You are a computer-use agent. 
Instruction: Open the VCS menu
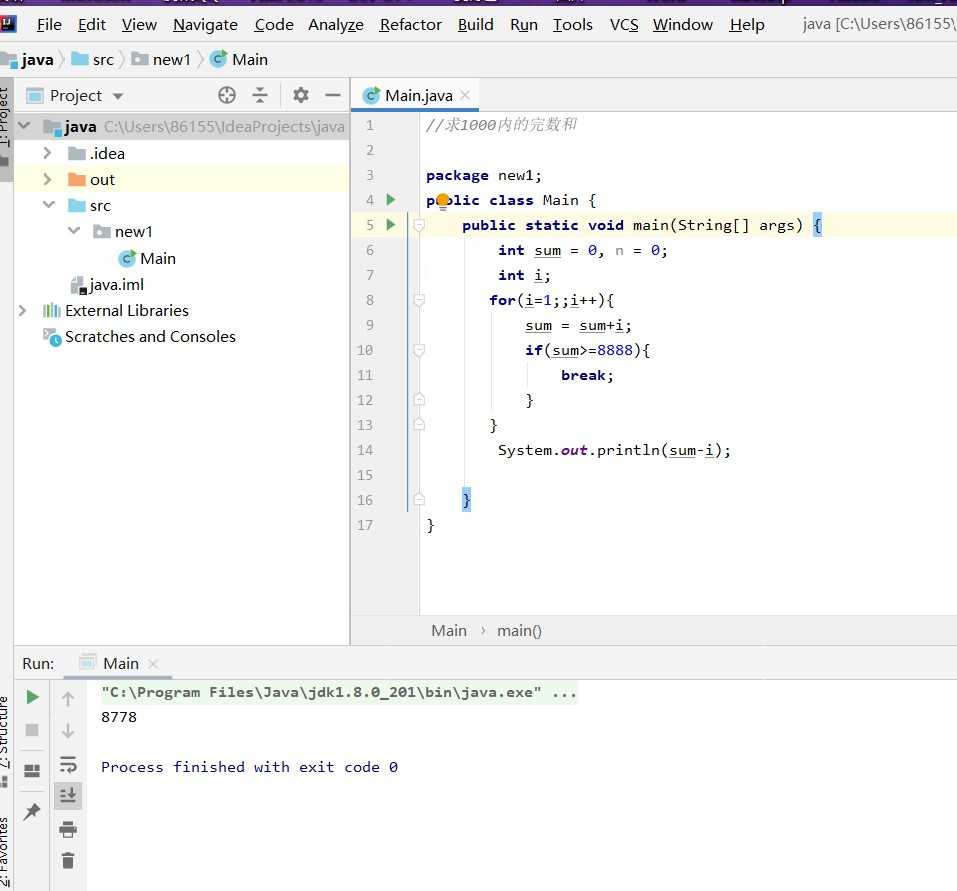point(624,24)
